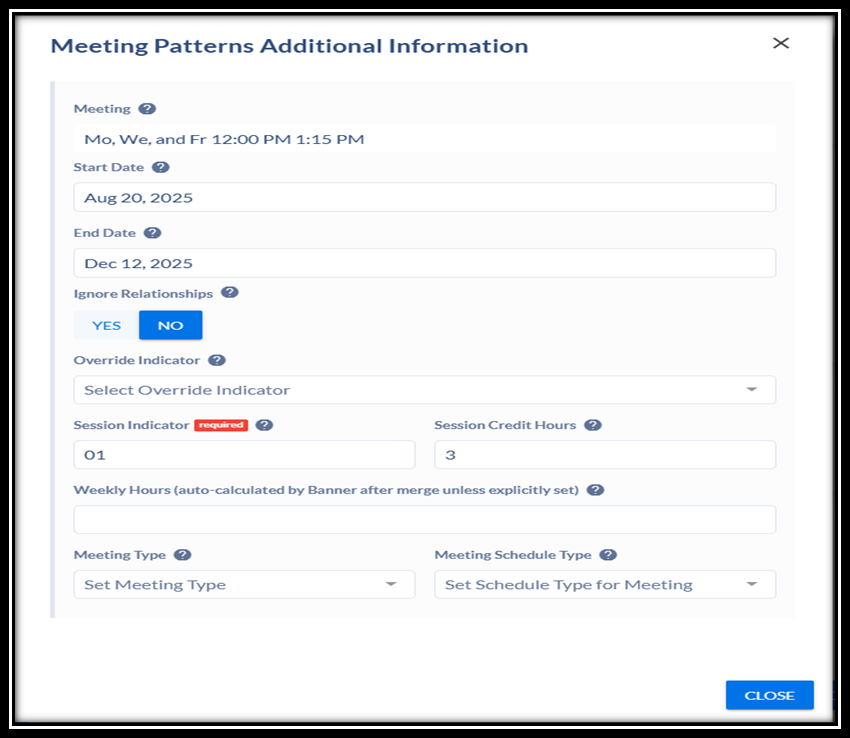The height and width of the screenshot is (738, 850).
Task: Close the dialog with the X icon
Action: click(781, 43)
